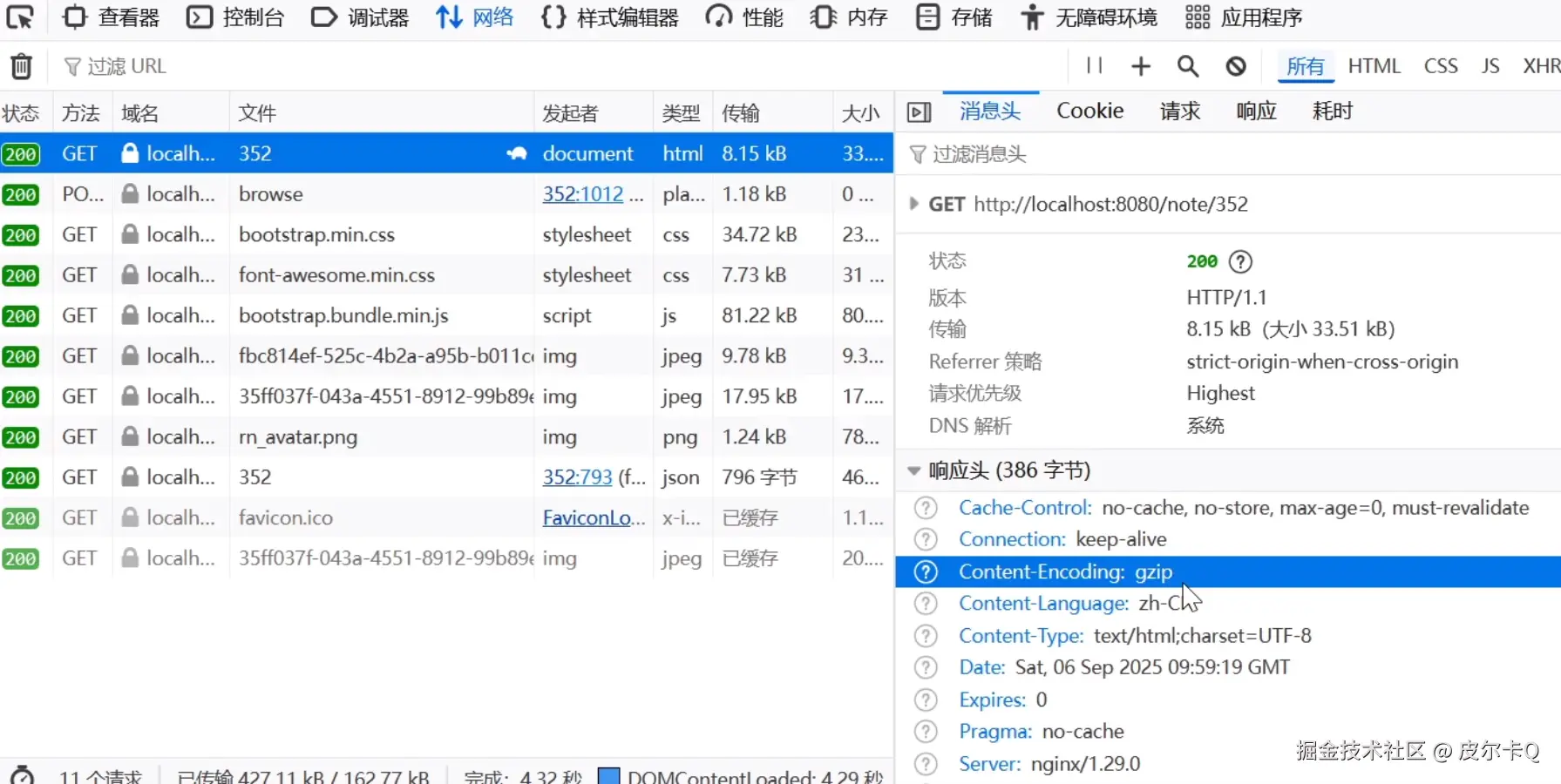1561x784 pixels.
Task: Toggle pause network traffic recording
Action: point(1094,66)
